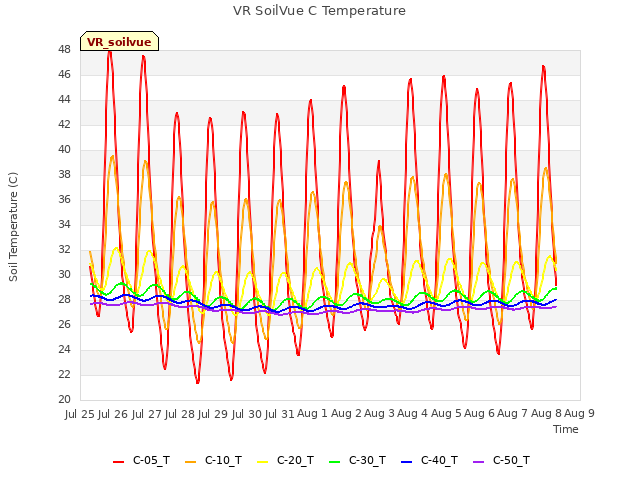The image size is (640, 480).
Task: Click the Aug 3 x-axis tick label
Action: [380, 413]
